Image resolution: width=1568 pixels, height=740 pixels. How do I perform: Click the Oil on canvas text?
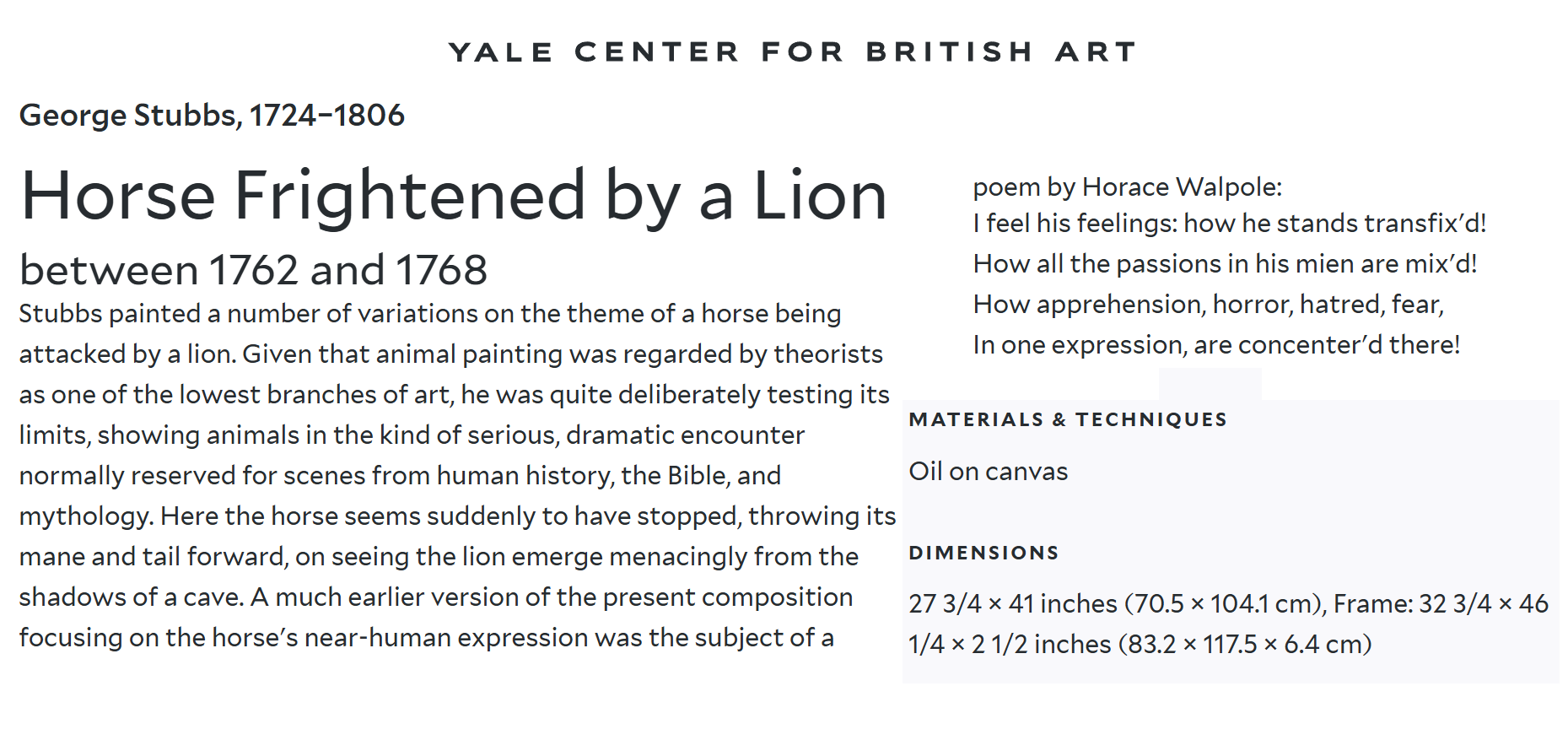click(989, 471)
